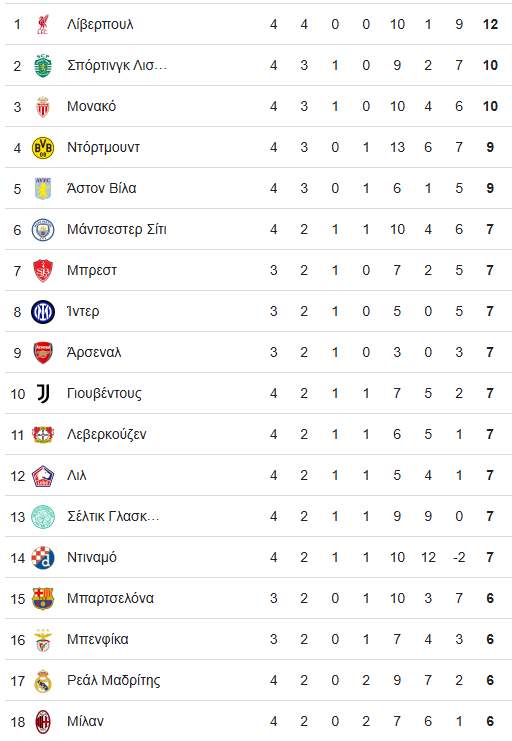This screenshot has width=512, height=741.
Task: Open the Arsenal cannon crest icon
Action: pos(43,353)
